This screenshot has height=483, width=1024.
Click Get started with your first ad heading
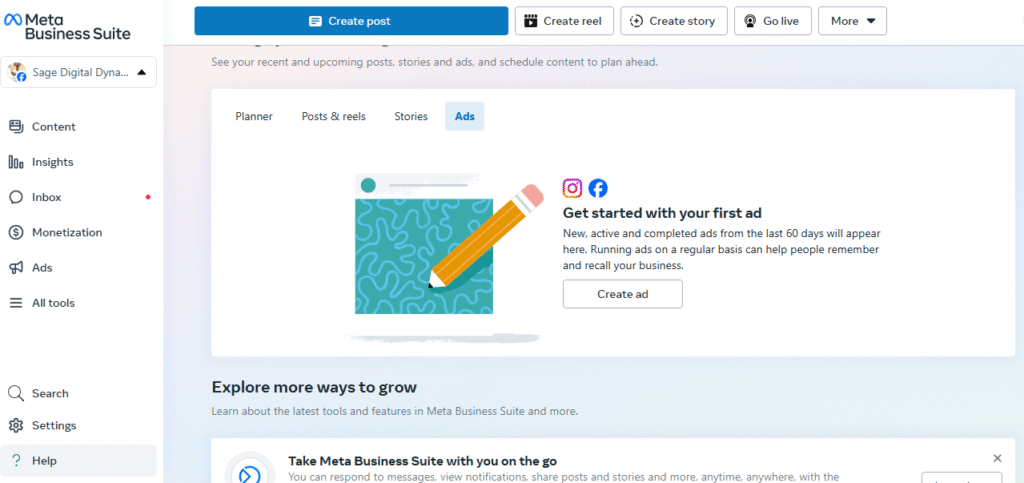[x=662, y=213]
